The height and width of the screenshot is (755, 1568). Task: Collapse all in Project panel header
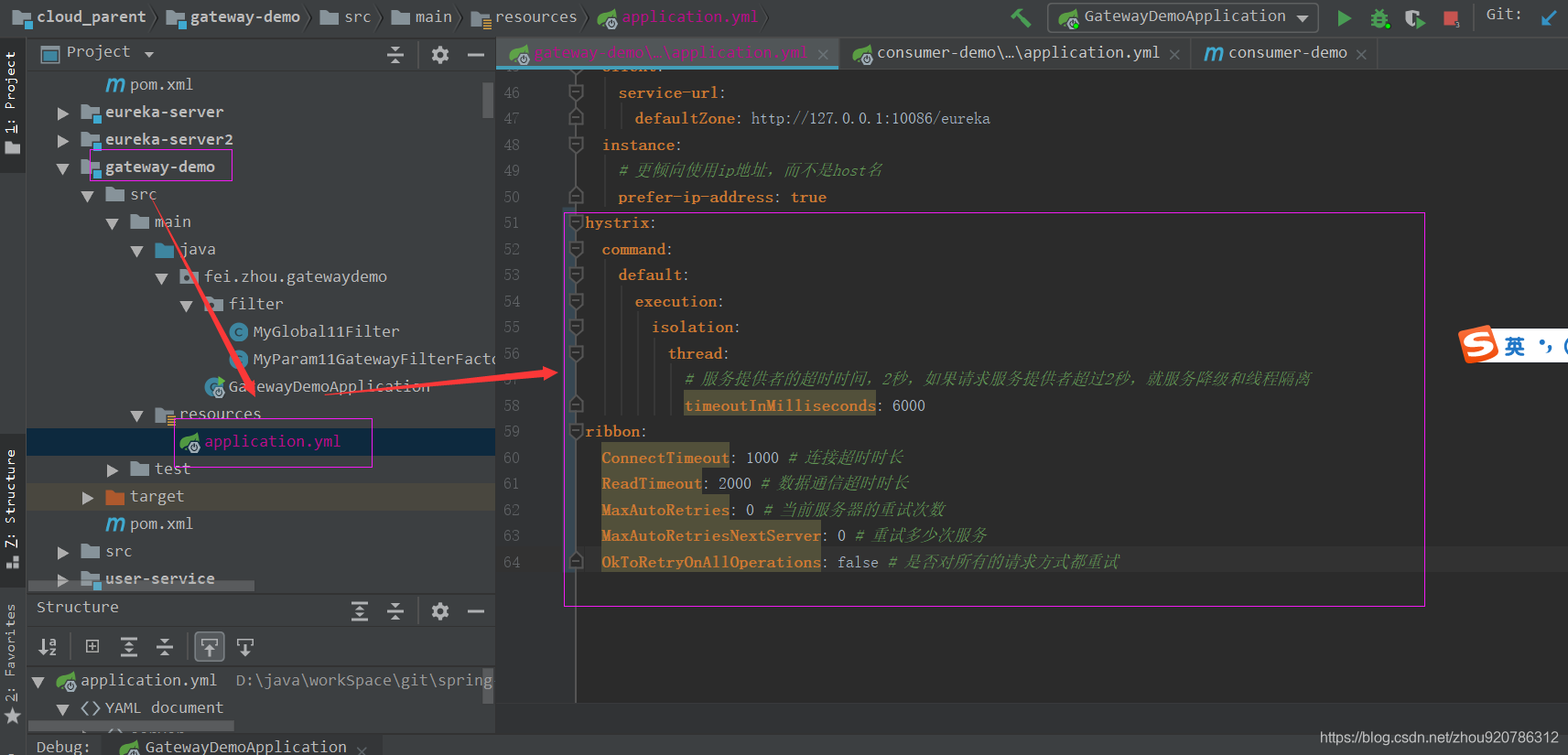coord(395,55)
